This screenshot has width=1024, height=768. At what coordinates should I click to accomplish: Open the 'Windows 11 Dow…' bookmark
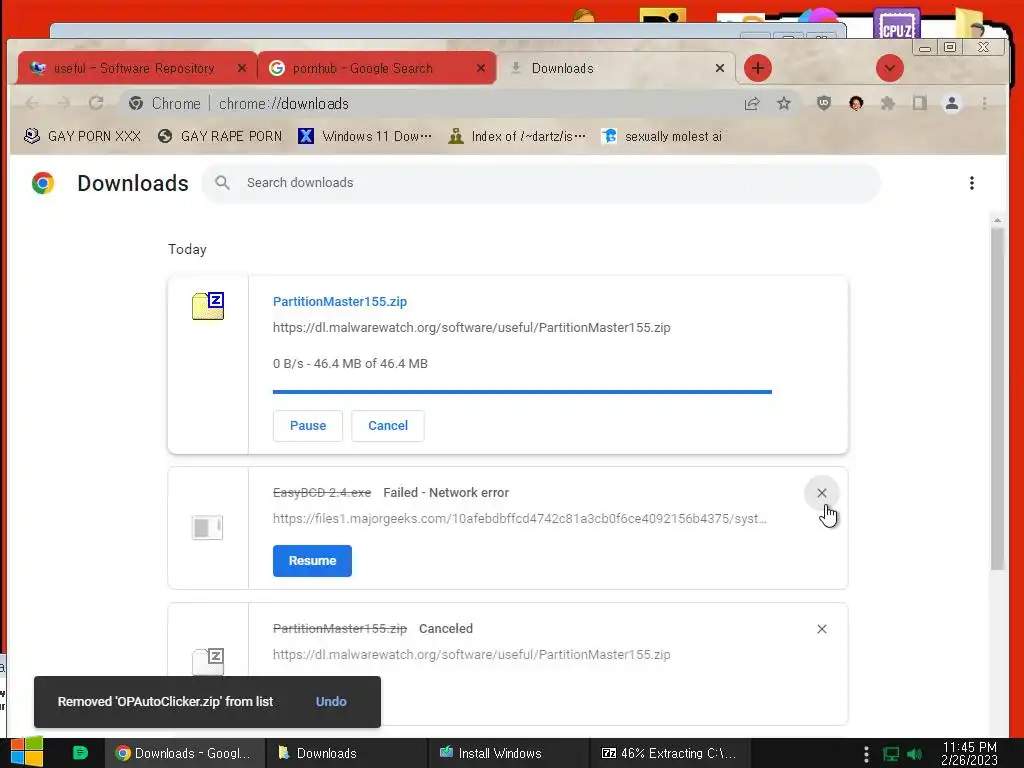coord(364,136)
